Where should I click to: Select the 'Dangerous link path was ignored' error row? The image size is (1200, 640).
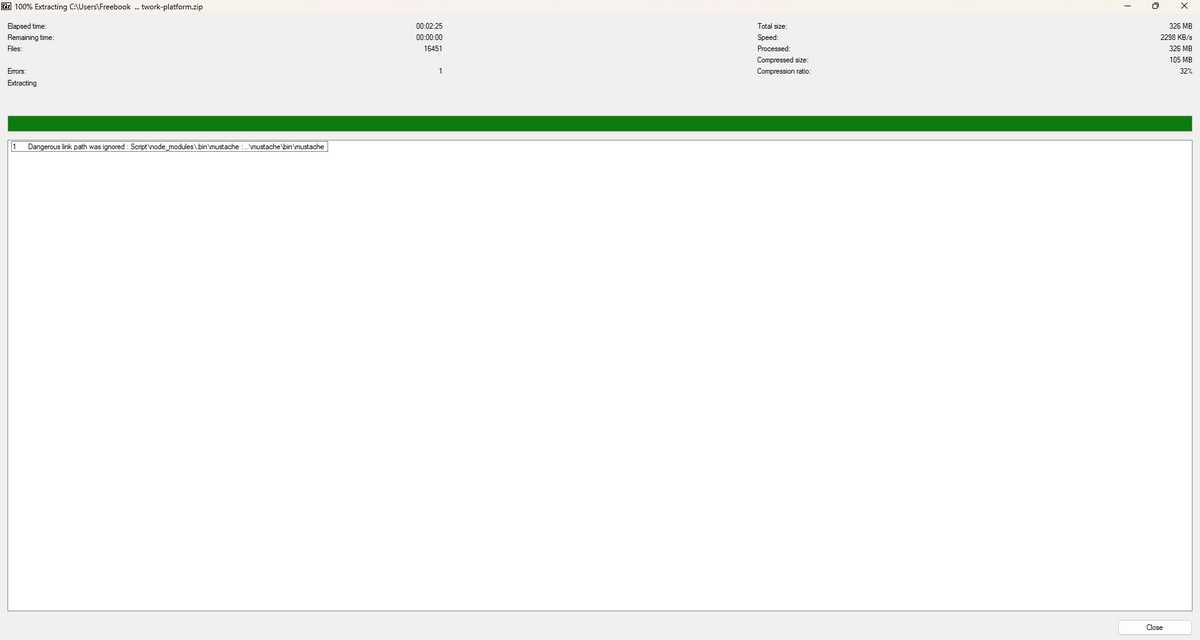tap(177, 147)
